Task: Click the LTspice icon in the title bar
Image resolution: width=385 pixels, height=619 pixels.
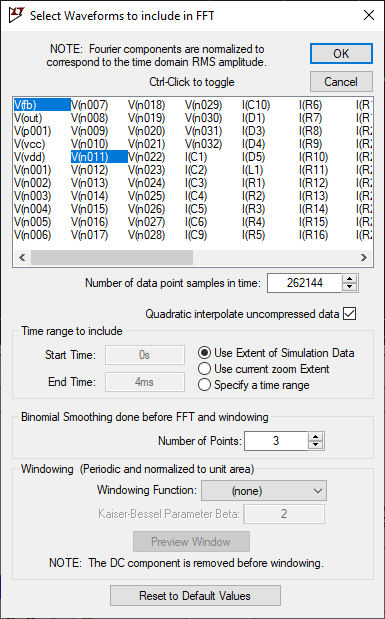Action: point(17,15)
